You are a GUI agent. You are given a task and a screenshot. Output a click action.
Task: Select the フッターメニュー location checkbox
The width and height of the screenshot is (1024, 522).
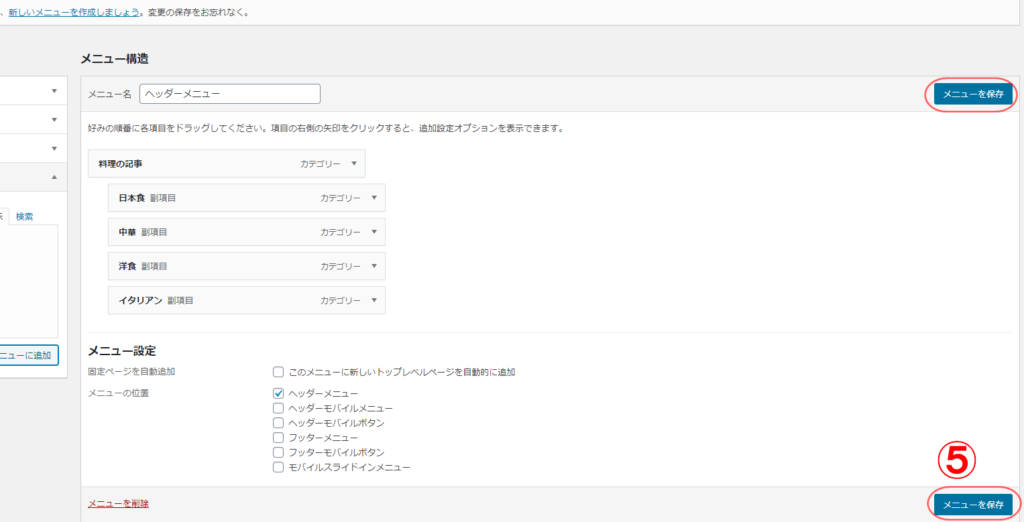(279, 438)
